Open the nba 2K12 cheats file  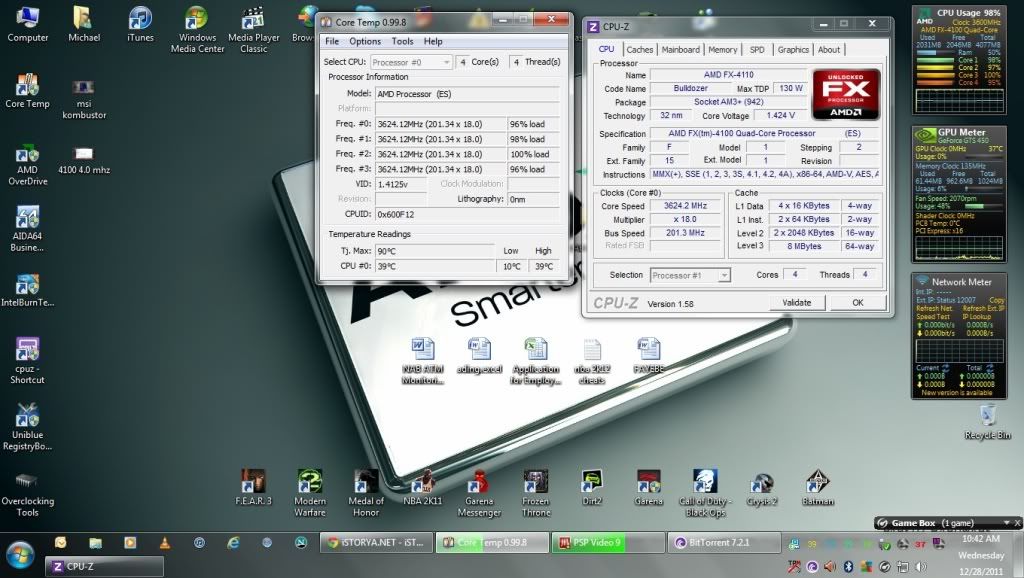click(592, 361)
